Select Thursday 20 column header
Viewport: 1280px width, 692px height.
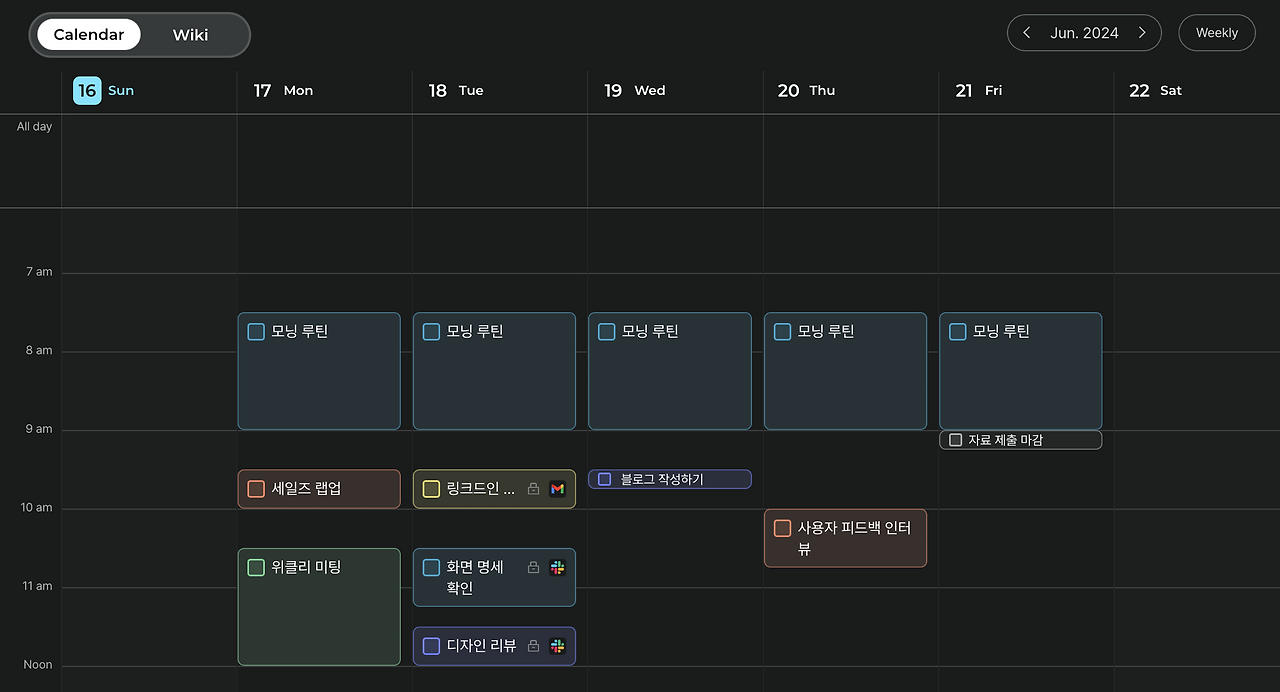coord(806,90)
